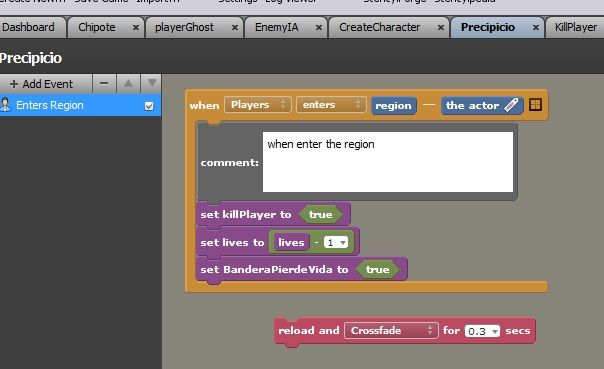Click inside the comment text field
Viewport: 604px width, 369px height.
click(x=388, y=162)
